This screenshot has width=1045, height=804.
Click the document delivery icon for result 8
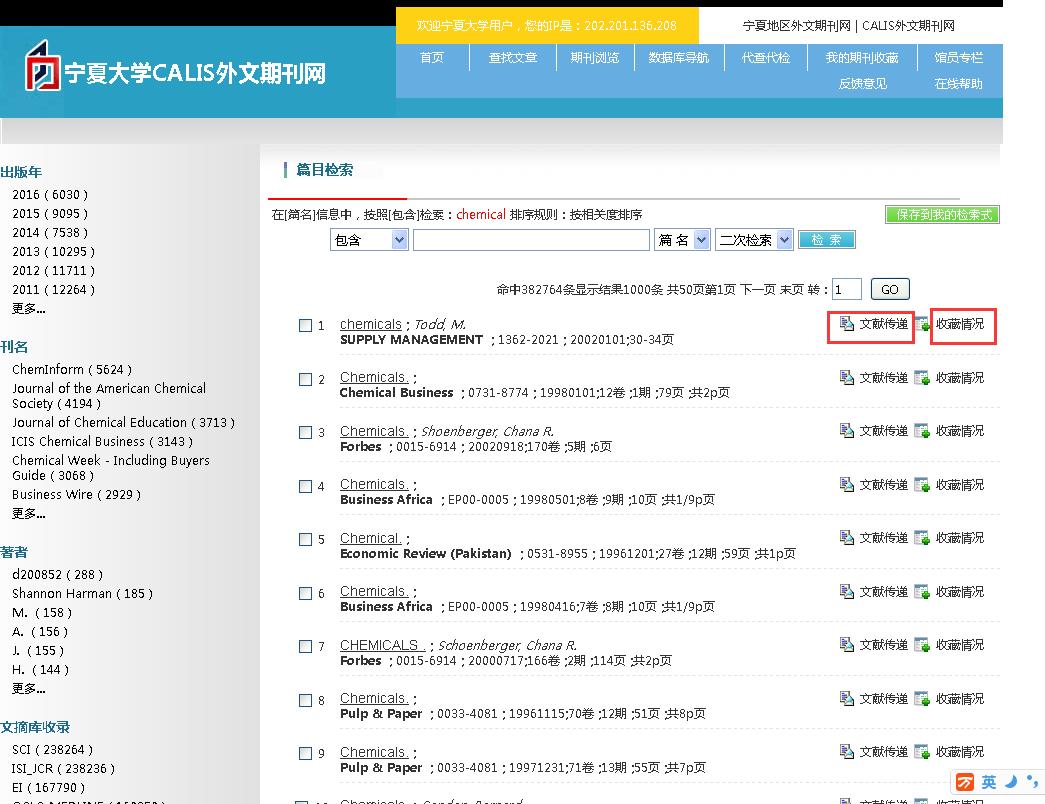coord(846,699)
